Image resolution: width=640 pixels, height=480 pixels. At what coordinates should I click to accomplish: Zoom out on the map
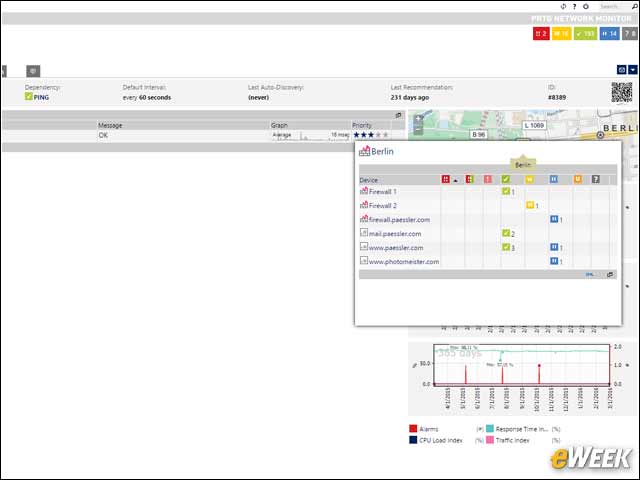click(x=418, y=130)
